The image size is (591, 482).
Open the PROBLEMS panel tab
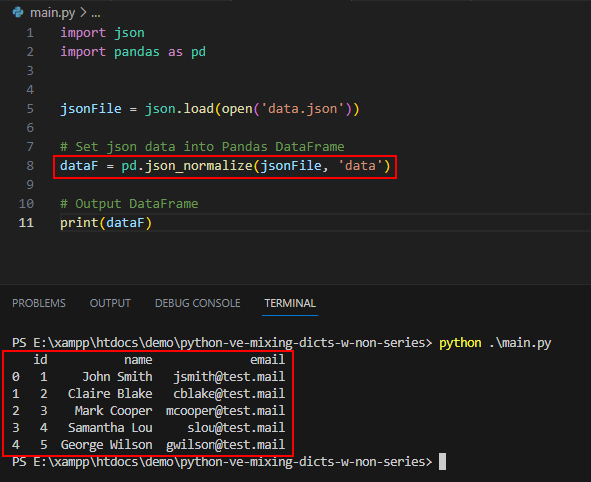click(39, 303)
